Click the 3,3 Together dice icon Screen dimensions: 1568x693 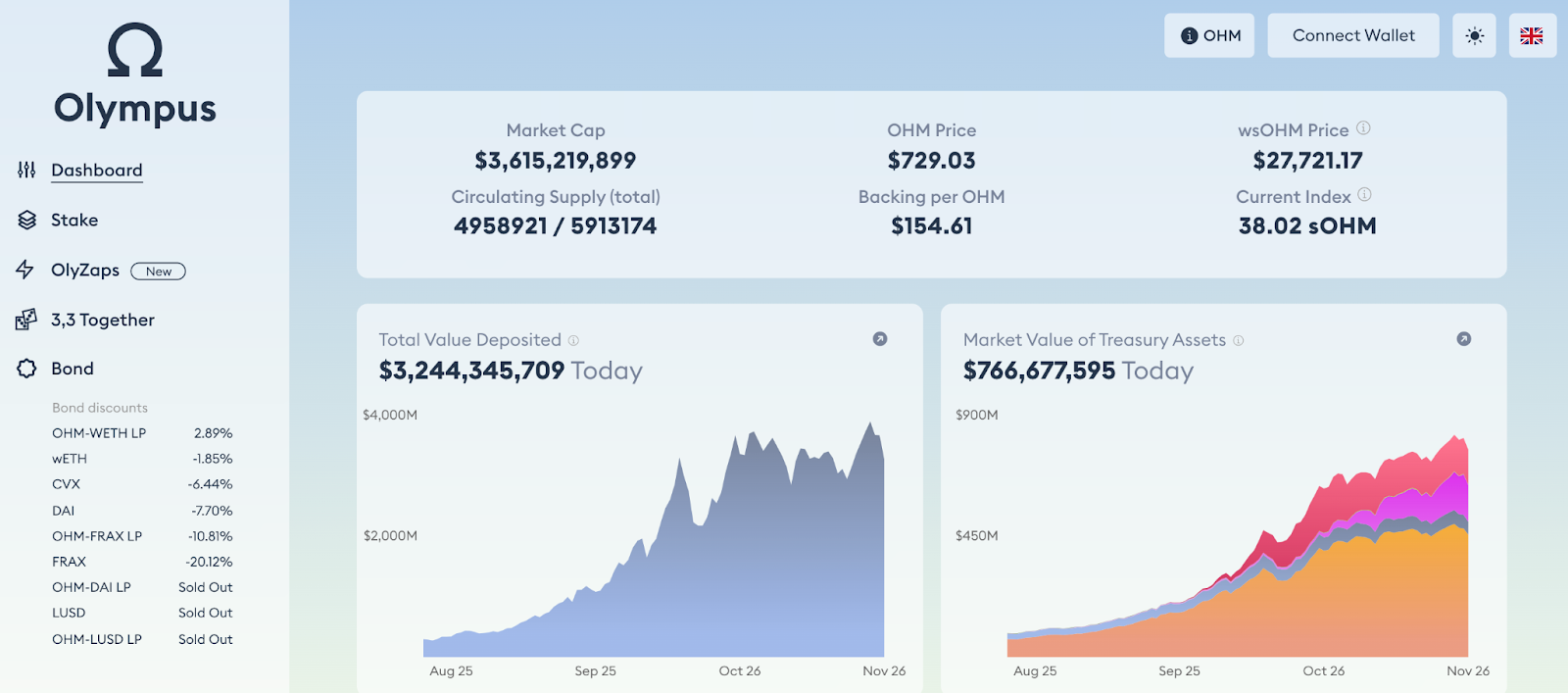click(x=26, y=320)
